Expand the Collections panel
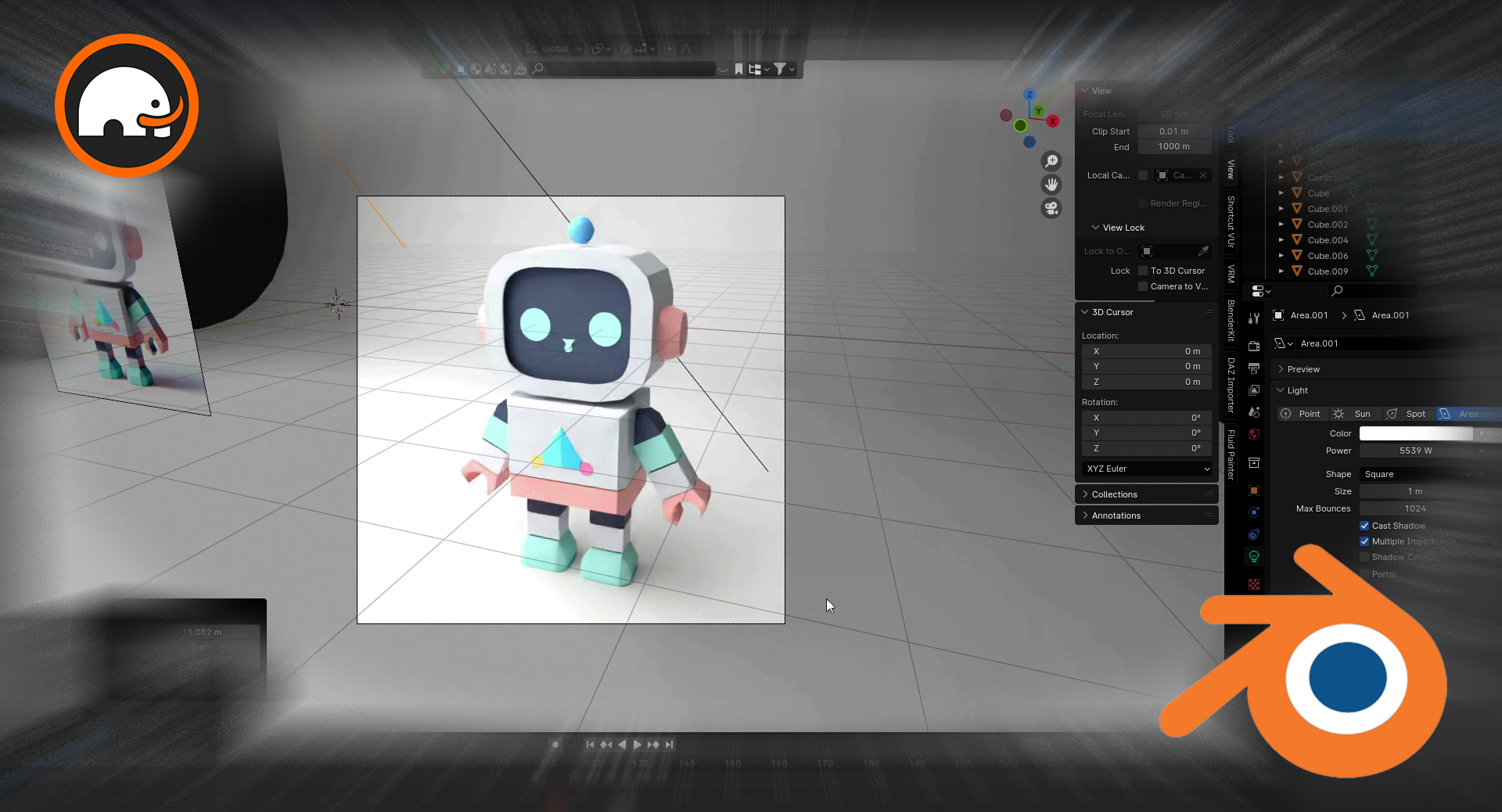The image size is (1502, 812). coord(1114,494)
